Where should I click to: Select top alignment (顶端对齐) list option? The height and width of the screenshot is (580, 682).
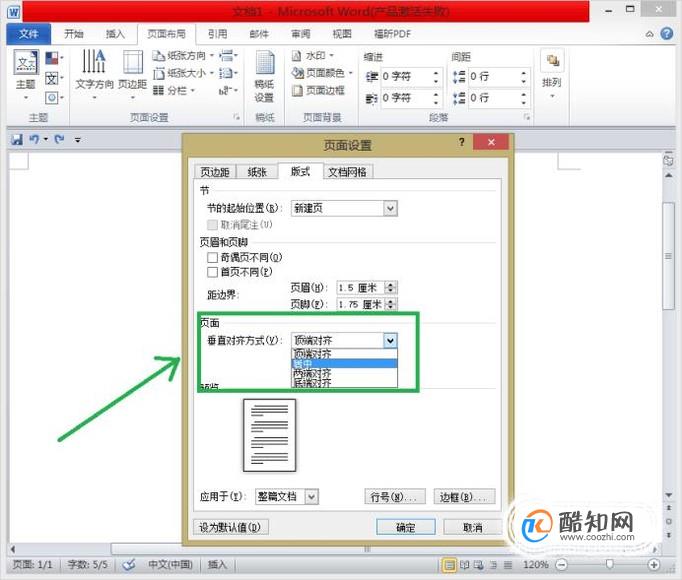pyautogui.click(x=344, y=353)
